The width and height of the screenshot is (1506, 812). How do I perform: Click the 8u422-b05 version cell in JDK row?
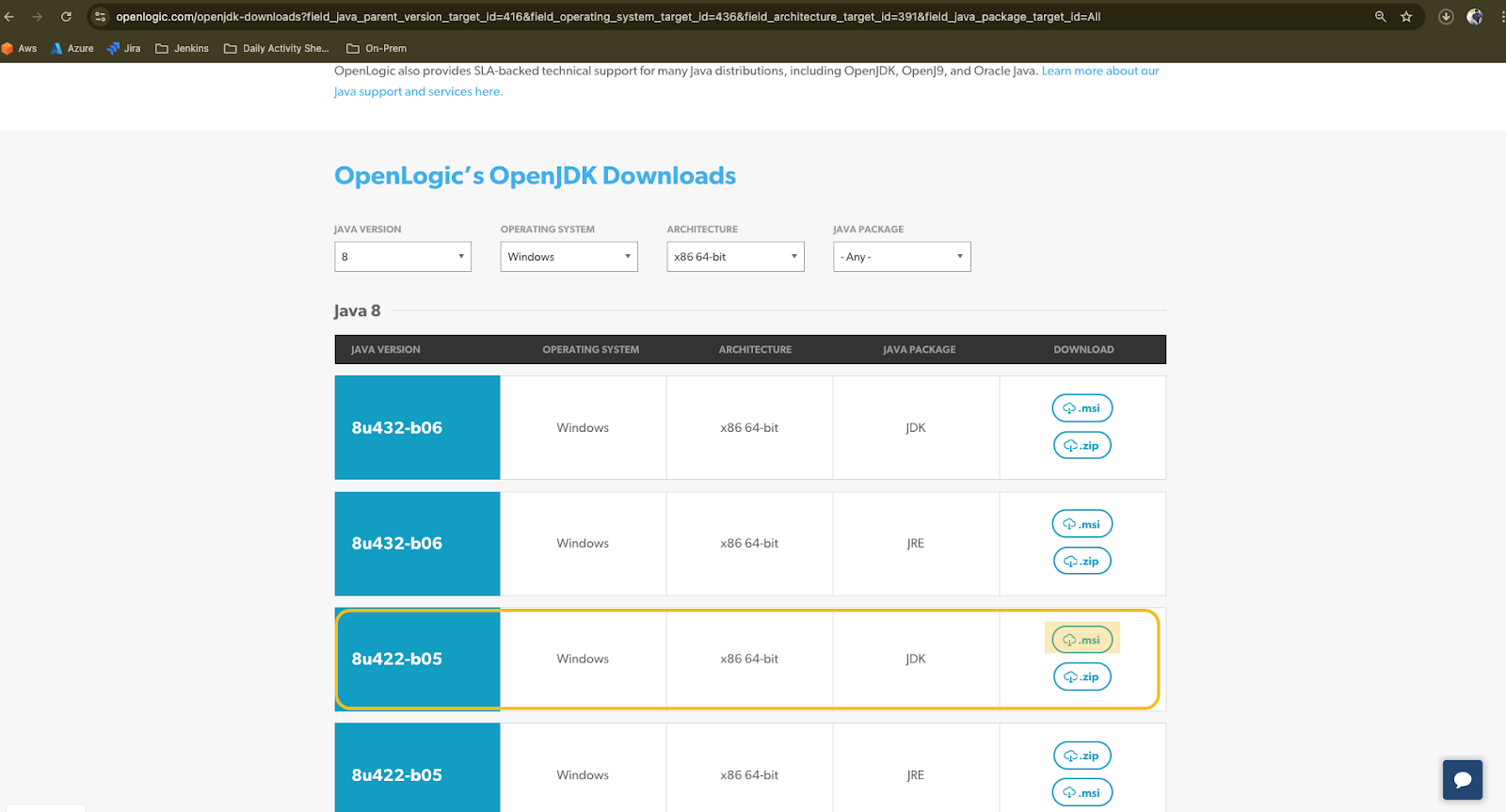(417, 659)
